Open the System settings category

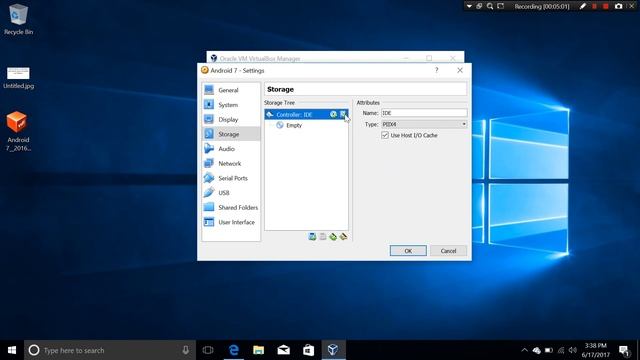(x=231, y=104)
